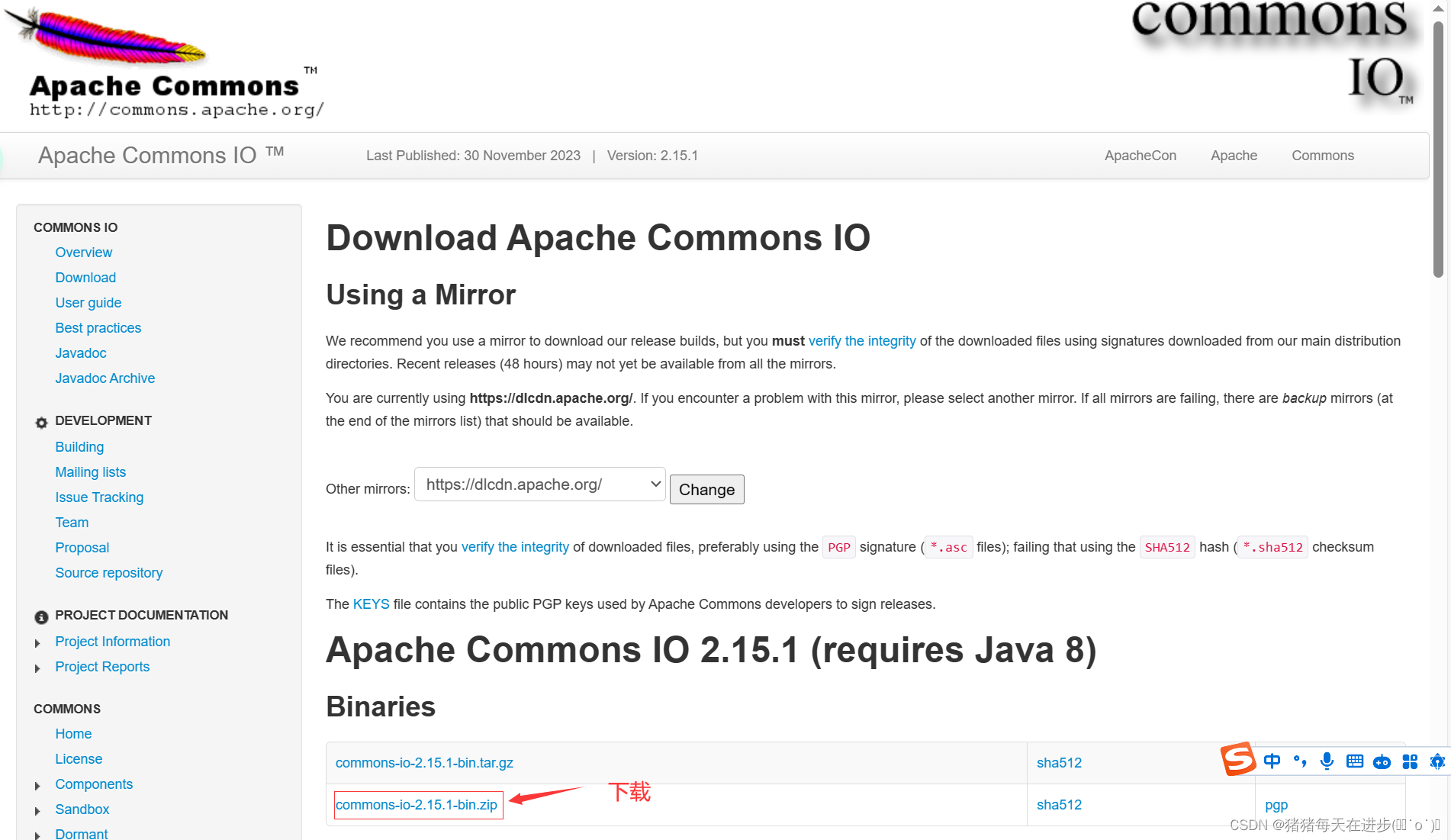Open the four-squares toolbox icon
This screenshot has width=1451, height=840.
(x=1410, y=761)
